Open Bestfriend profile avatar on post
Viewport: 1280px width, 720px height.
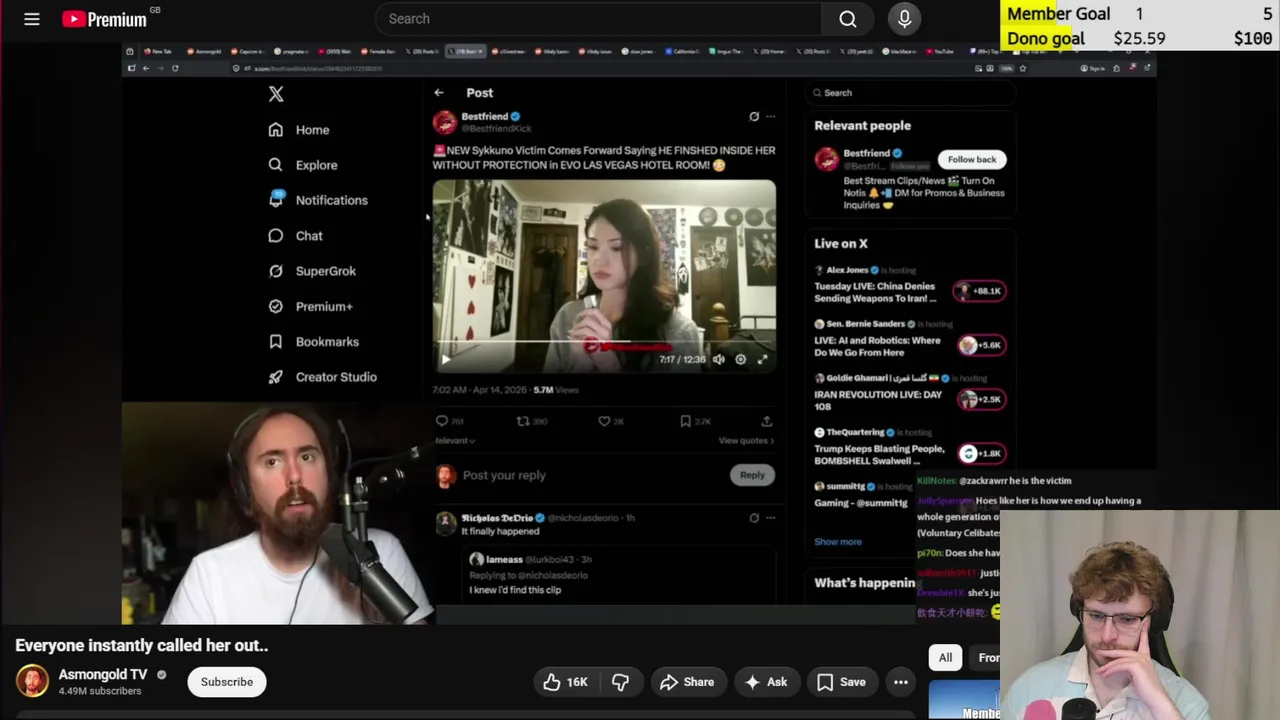[445, 122]
